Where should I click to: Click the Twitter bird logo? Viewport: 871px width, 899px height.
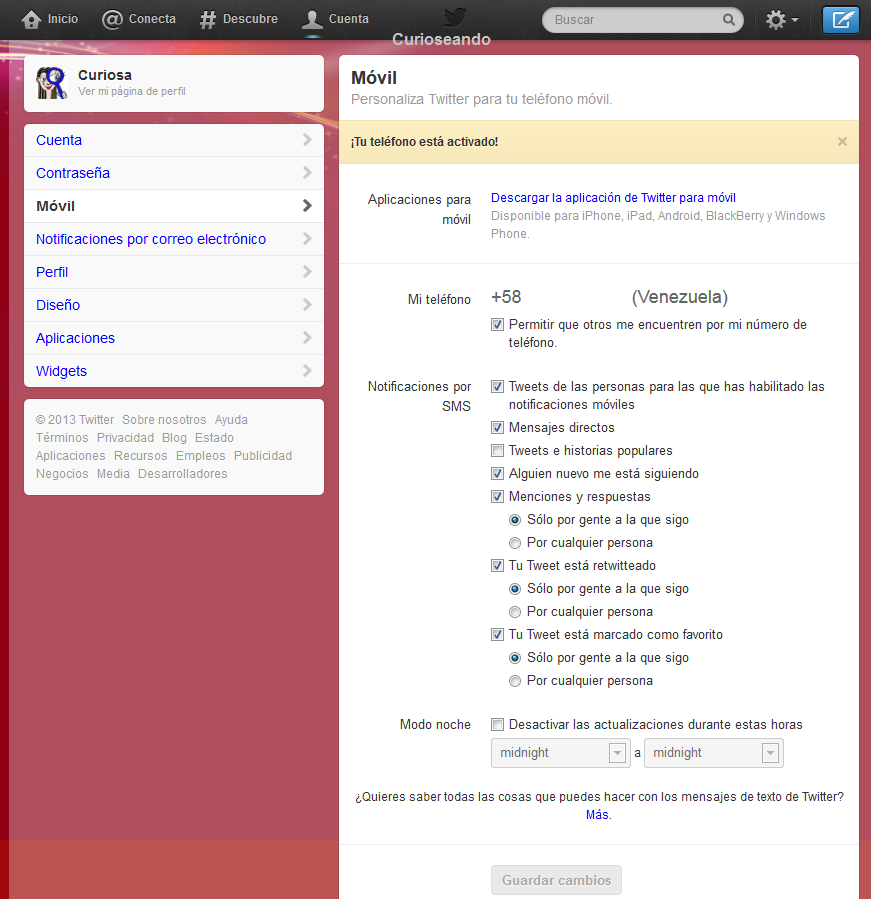pyautogui.click(x=455, y=17)
